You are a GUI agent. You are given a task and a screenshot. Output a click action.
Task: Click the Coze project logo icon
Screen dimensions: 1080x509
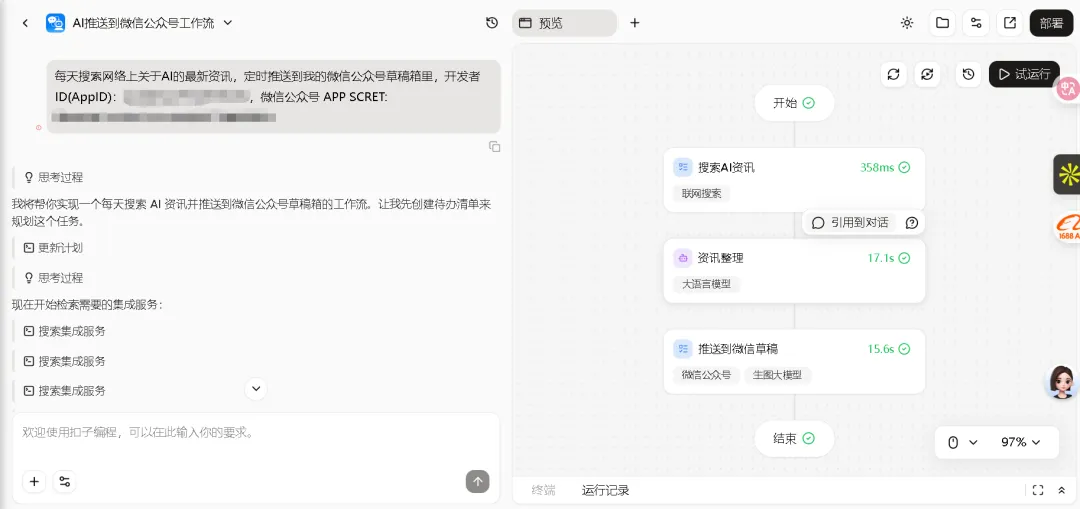coord(55,23)
